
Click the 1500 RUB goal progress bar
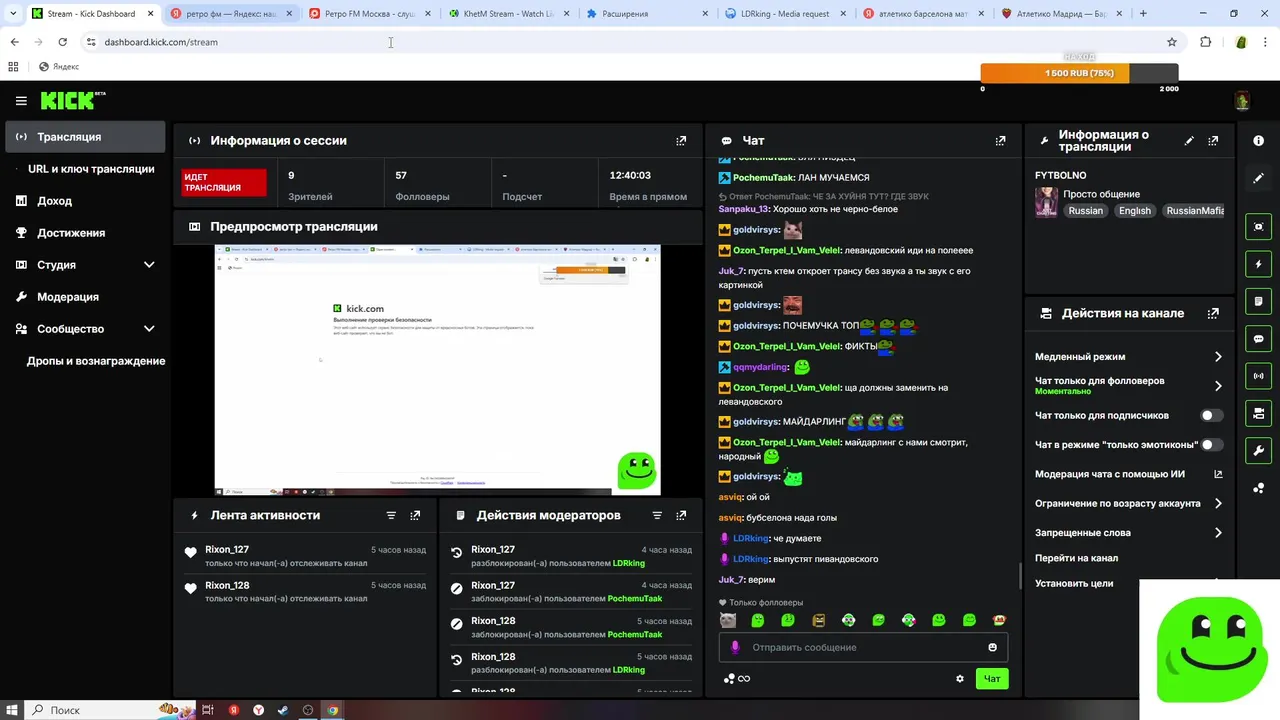click(1079, 73)
